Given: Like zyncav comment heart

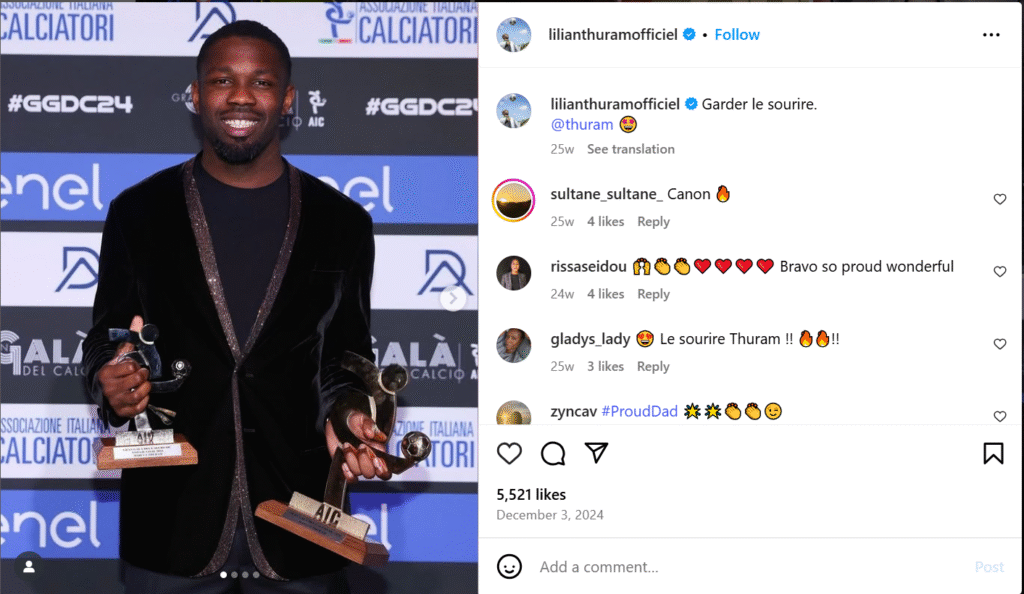Looking at the screenshot, I should point(1000,416).
